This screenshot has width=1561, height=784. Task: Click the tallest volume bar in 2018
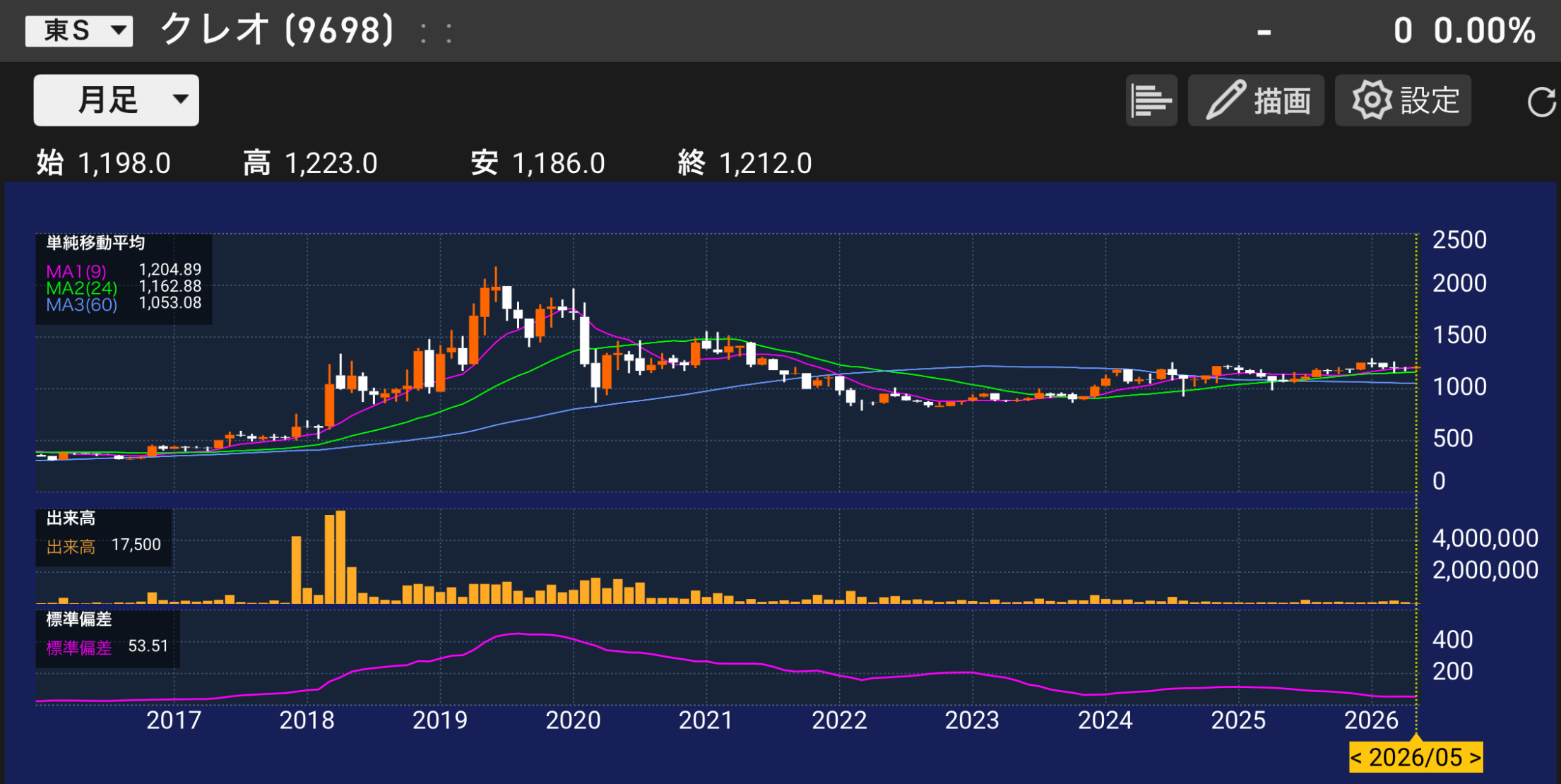tap(340, 557)
